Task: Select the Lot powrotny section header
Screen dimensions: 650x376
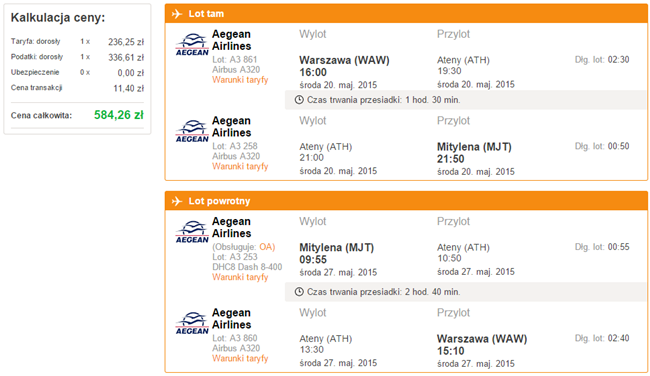Action: coord(406,201)
